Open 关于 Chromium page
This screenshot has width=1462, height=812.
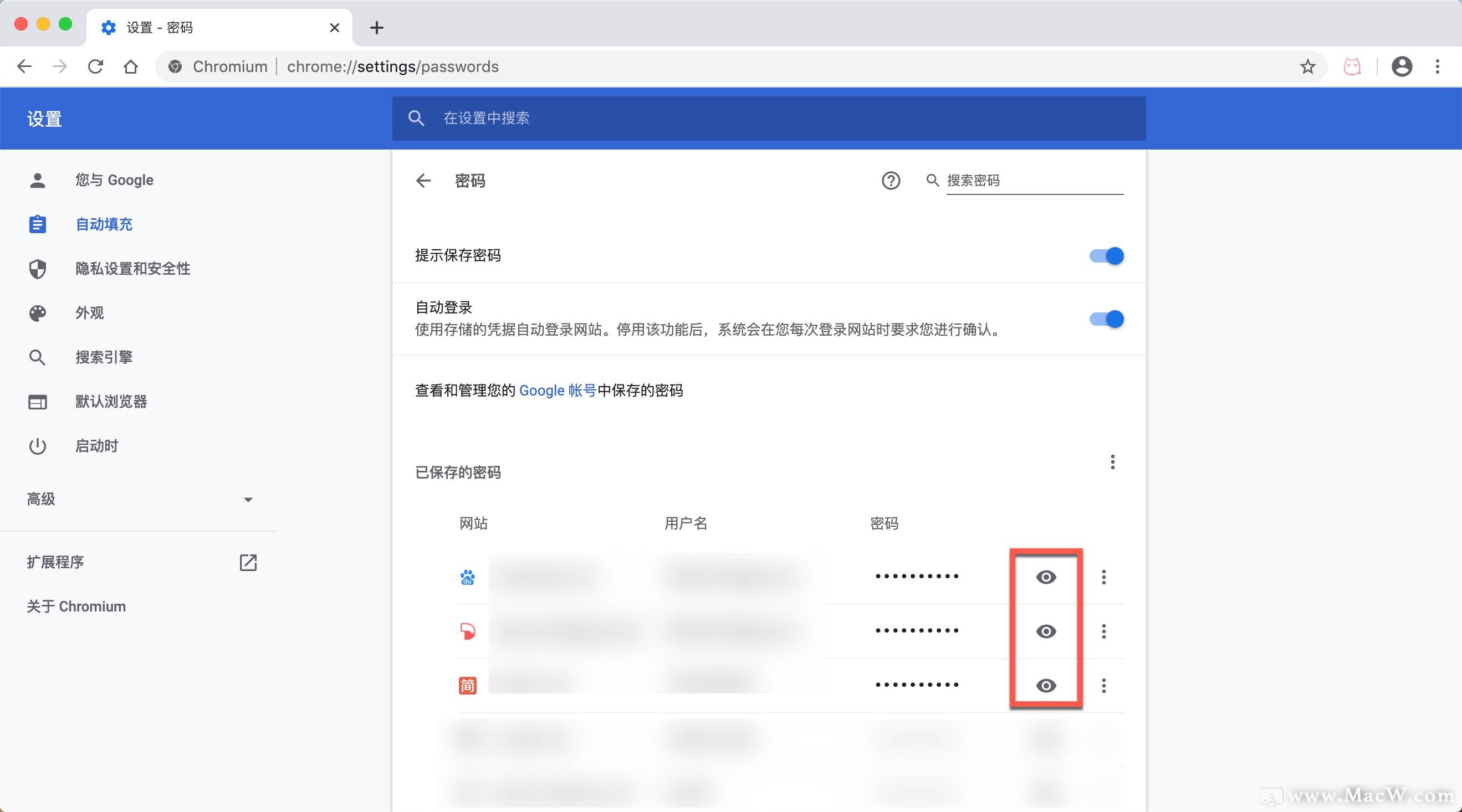tap(76, 606)
